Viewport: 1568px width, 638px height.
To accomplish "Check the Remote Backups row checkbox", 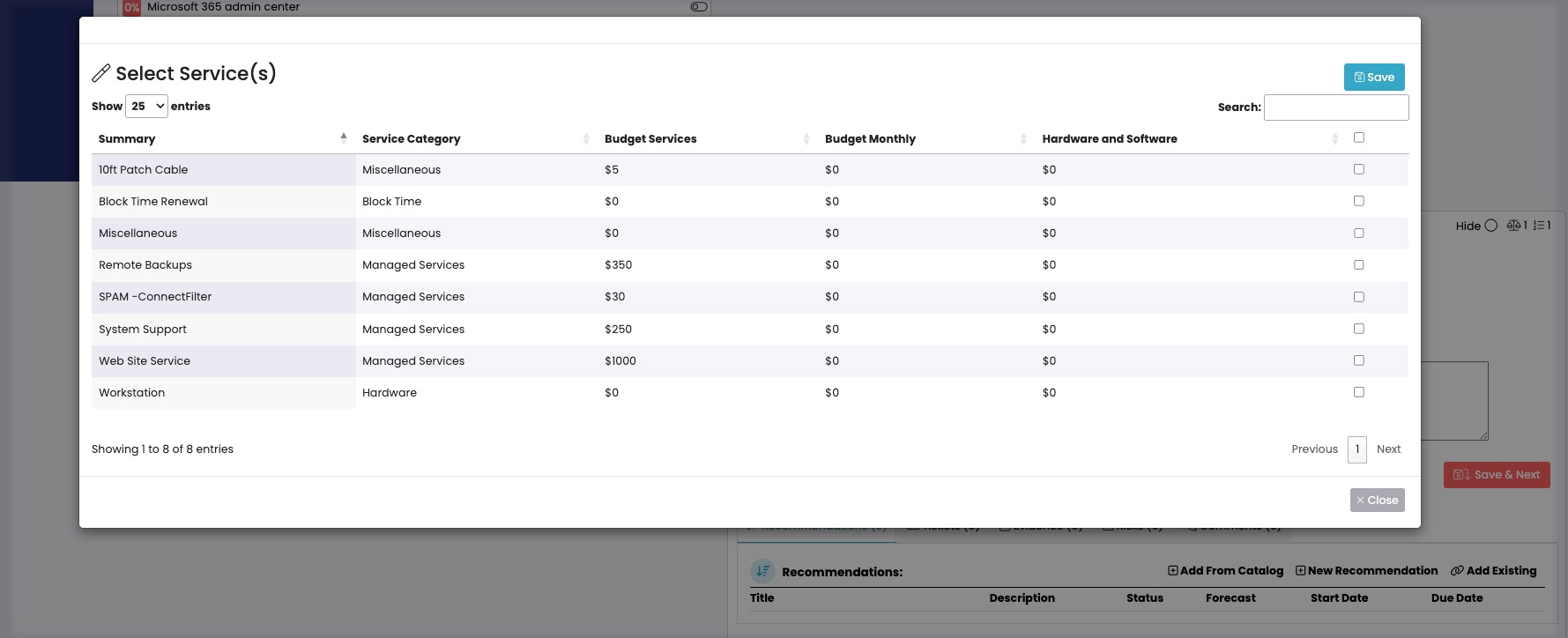I will click(x=1358, y=264).
